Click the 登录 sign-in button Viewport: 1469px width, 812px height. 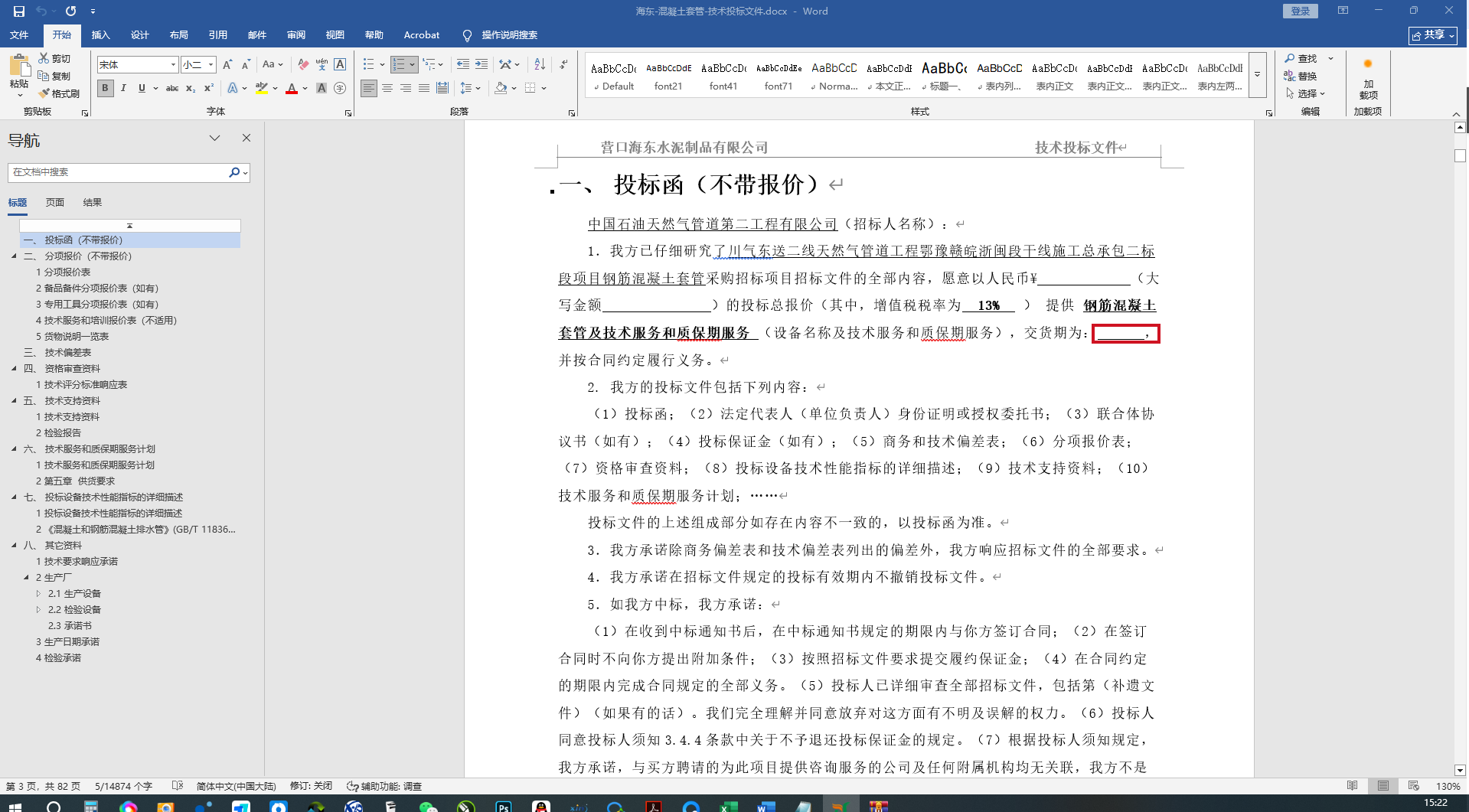[x=1300, y=11]
